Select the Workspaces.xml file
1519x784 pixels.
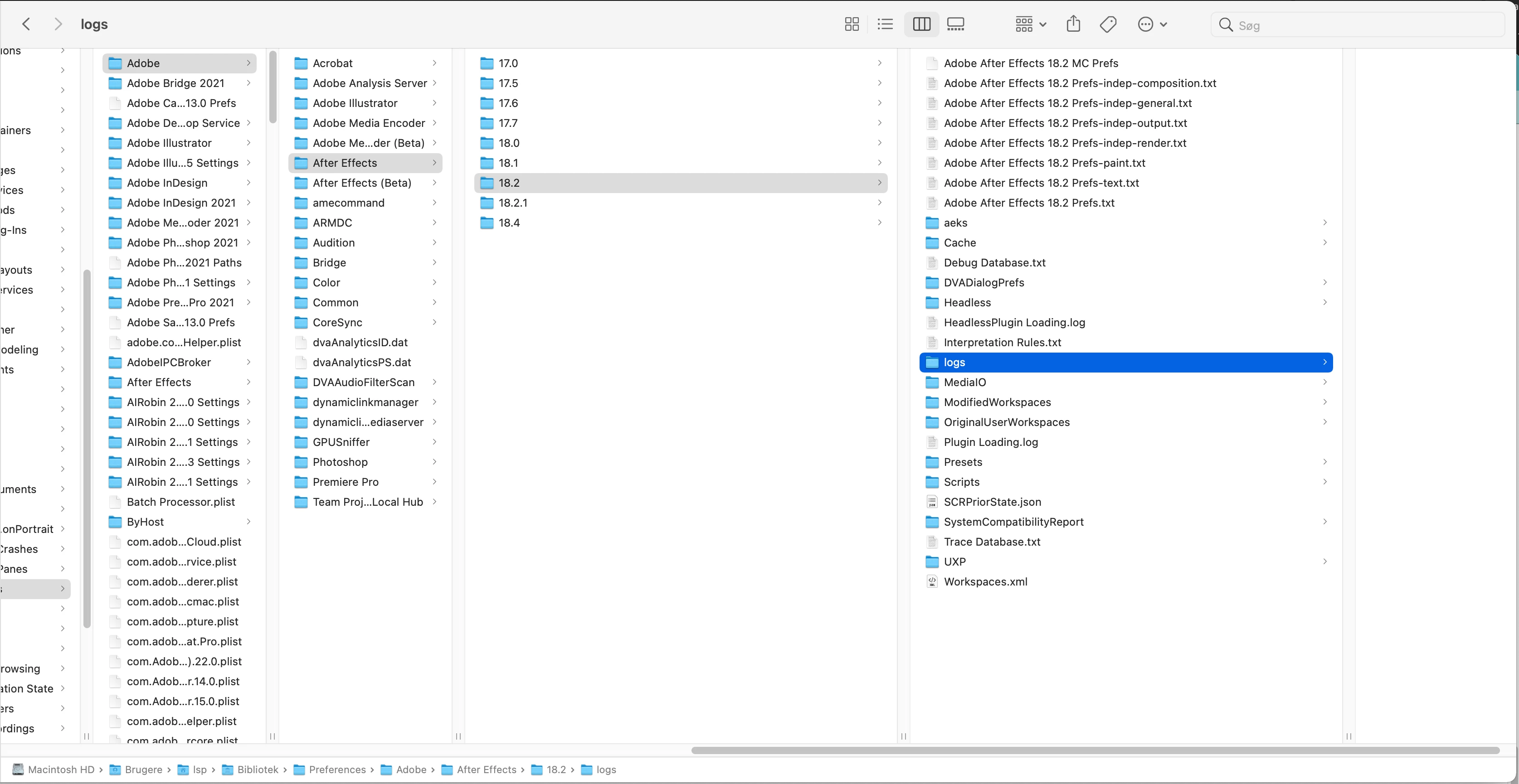(985, 582)
